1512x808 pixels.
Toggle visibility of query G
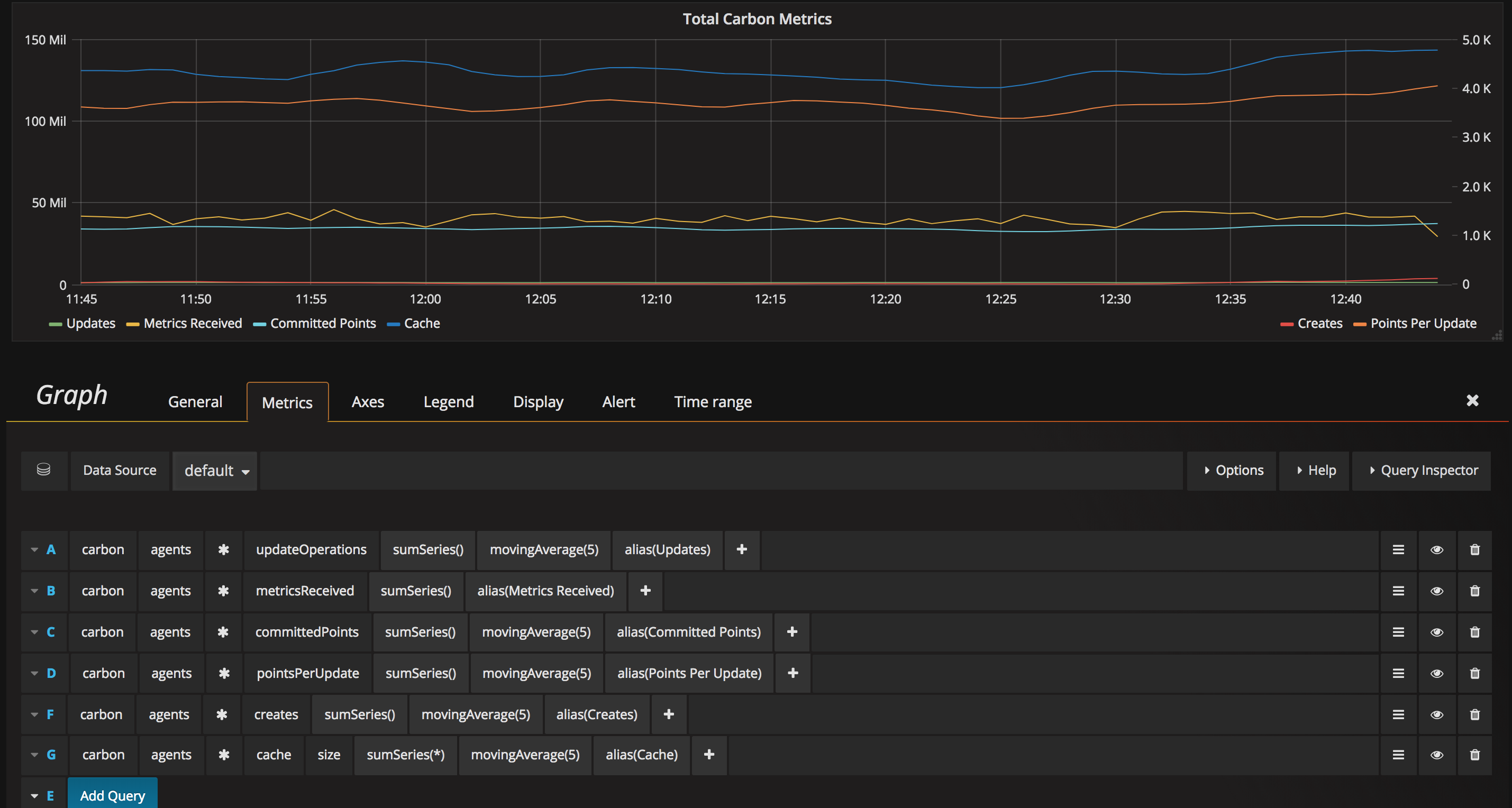[1437, 755]
